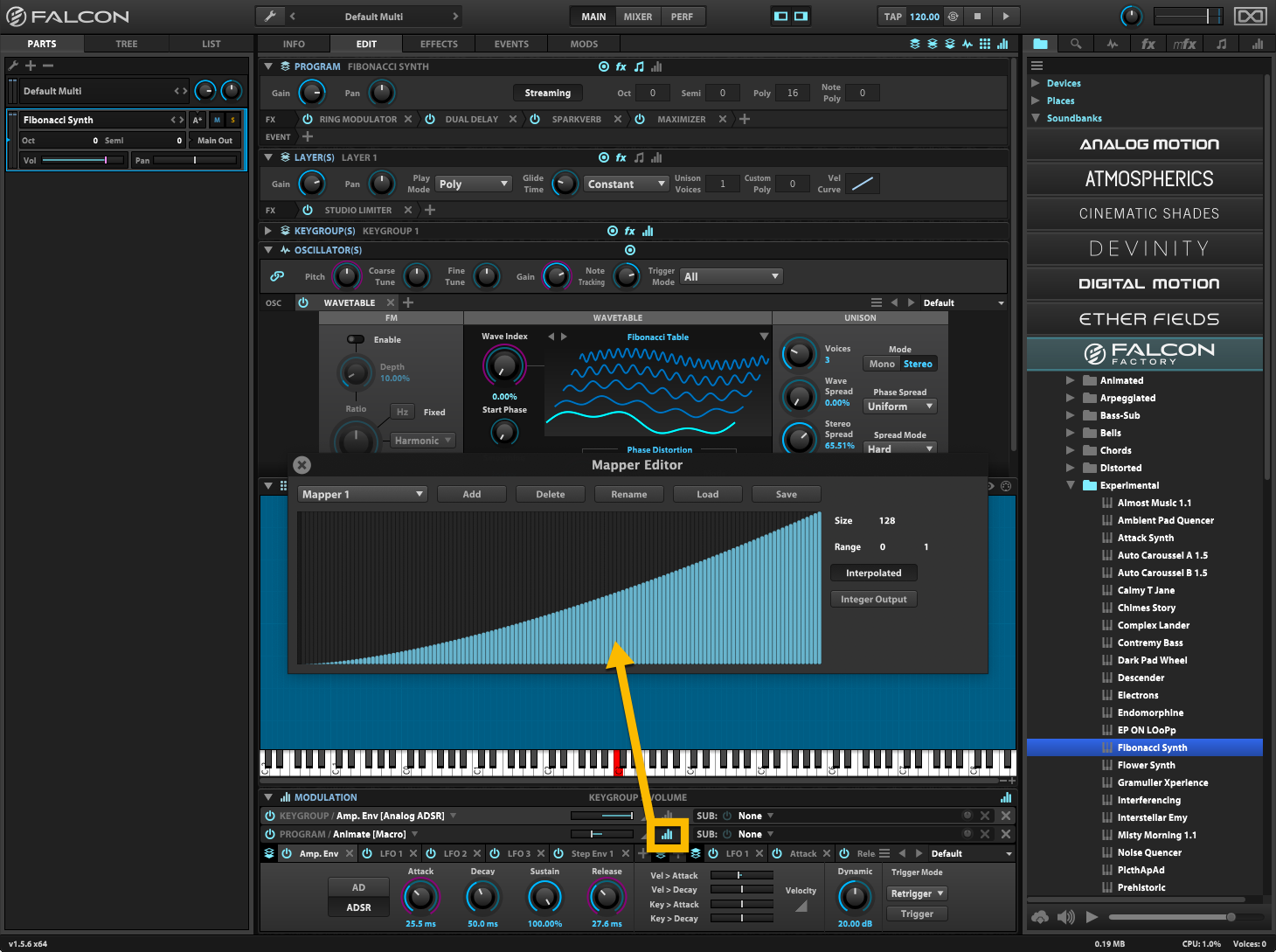Switch to the EFFECTS tab
This screenshot has width=1276, height=952.
coord(439,44)
